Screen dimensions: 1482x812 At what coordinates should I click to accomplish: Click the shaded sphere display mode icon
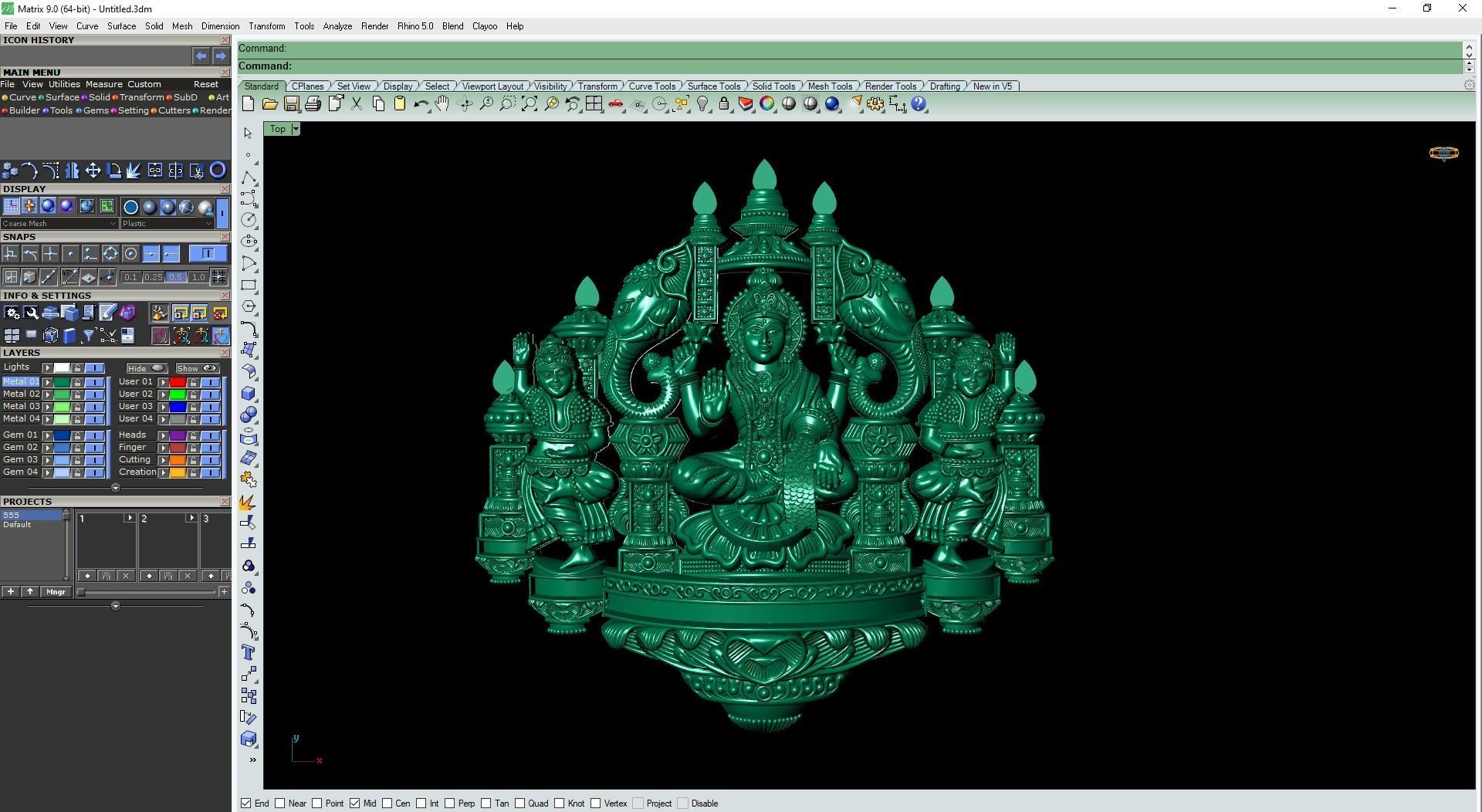coord(48,206)
